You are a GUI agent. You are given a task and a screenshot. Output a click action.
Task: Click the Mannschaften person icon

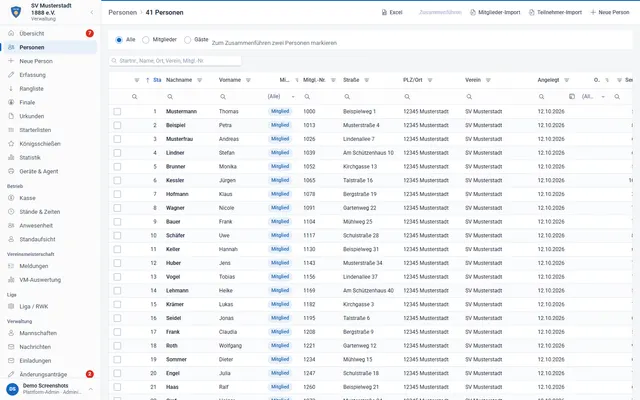(x=11, y=333)
